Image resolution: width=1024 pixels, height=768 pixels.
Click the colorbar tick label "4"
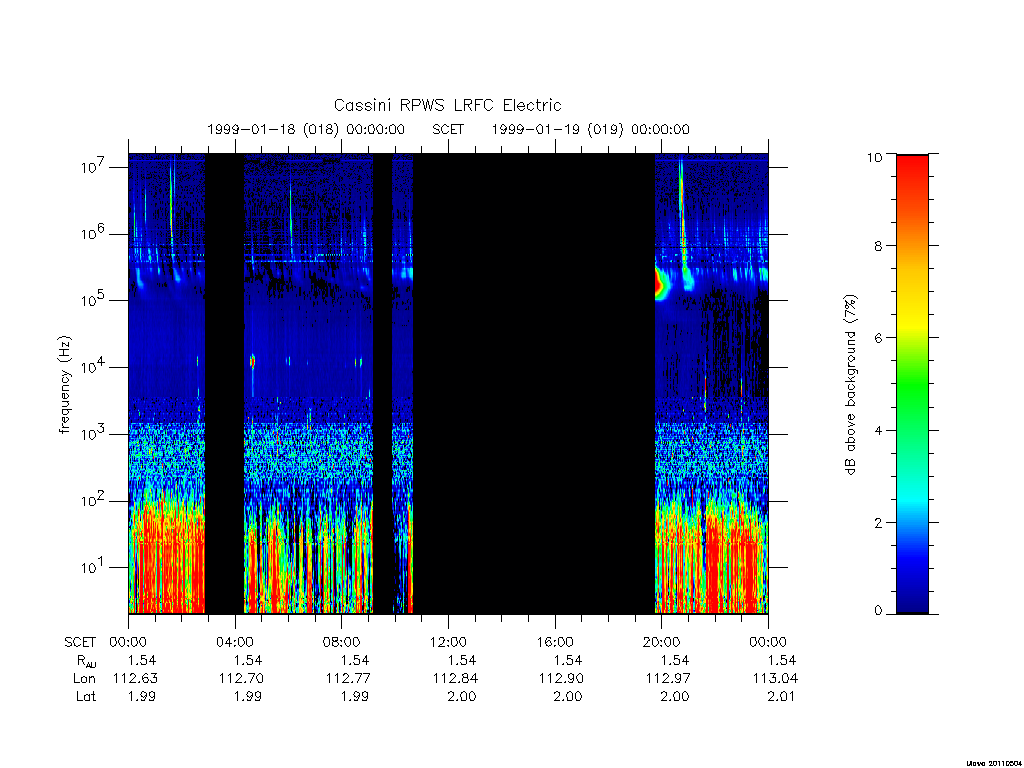(x=878, y=430)
